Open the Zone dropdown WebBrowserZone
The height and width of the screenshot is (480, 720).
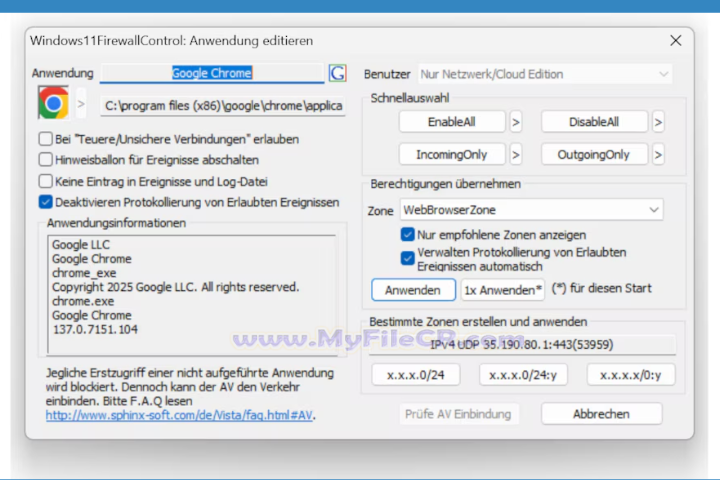pos(531,210)
